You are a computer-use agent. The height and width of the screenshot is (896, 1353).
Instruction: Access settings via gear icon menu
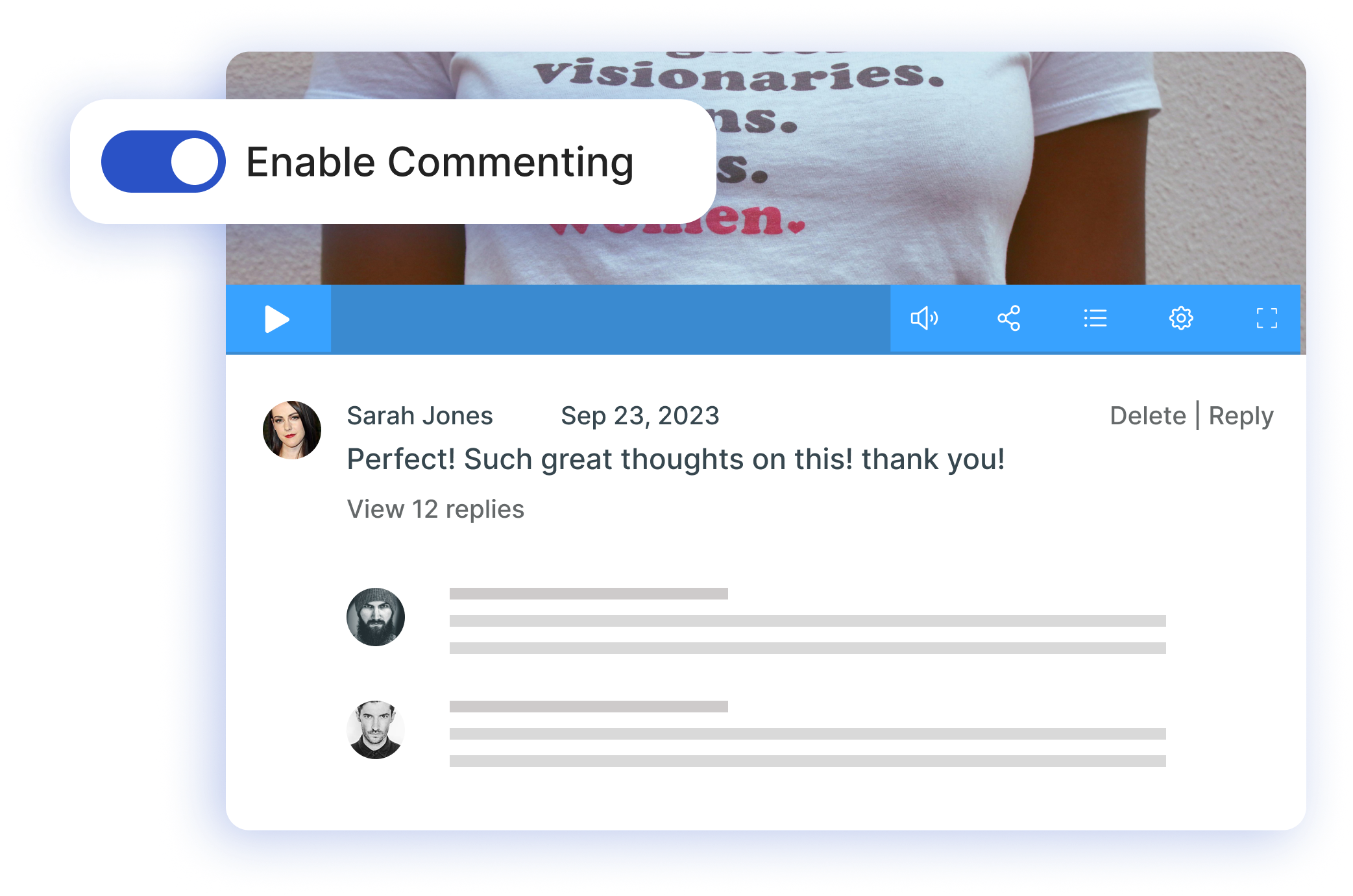(1181, 319)
